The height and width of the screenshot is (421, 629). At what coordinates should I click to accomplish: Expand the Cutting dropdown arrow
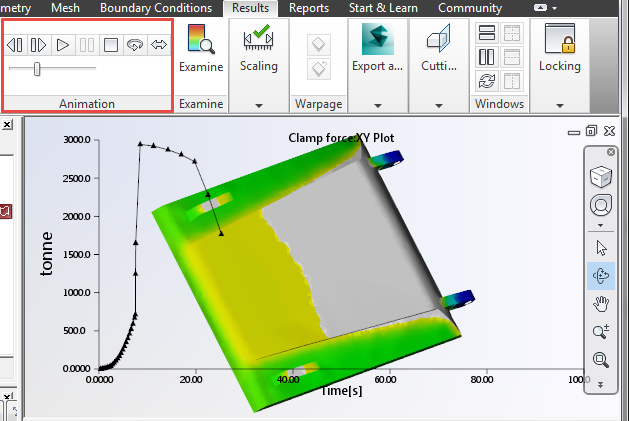pyautogui.click(x=439, y=106)
